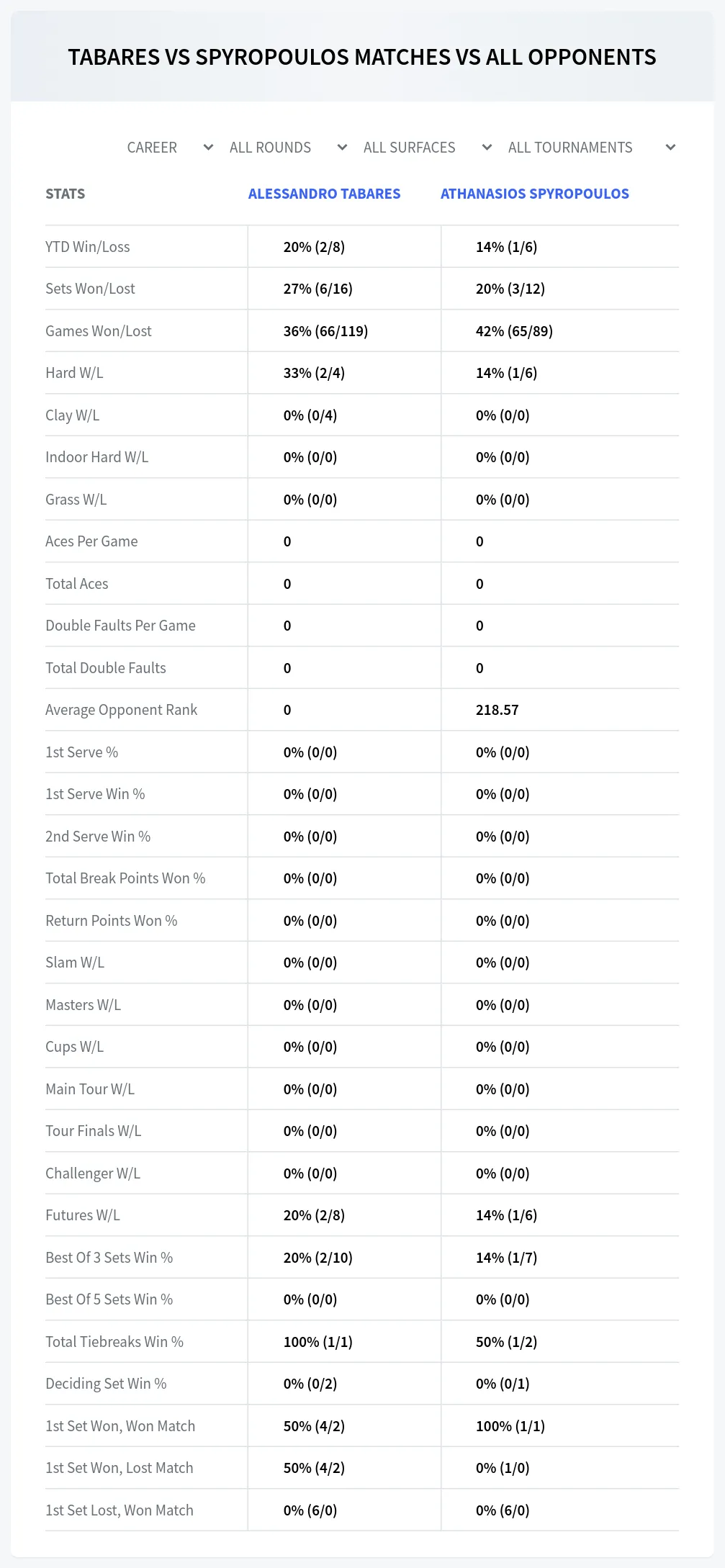The image size is (725, 1568).
Task: Click the STATS column header
Action: tap(66, 194)
